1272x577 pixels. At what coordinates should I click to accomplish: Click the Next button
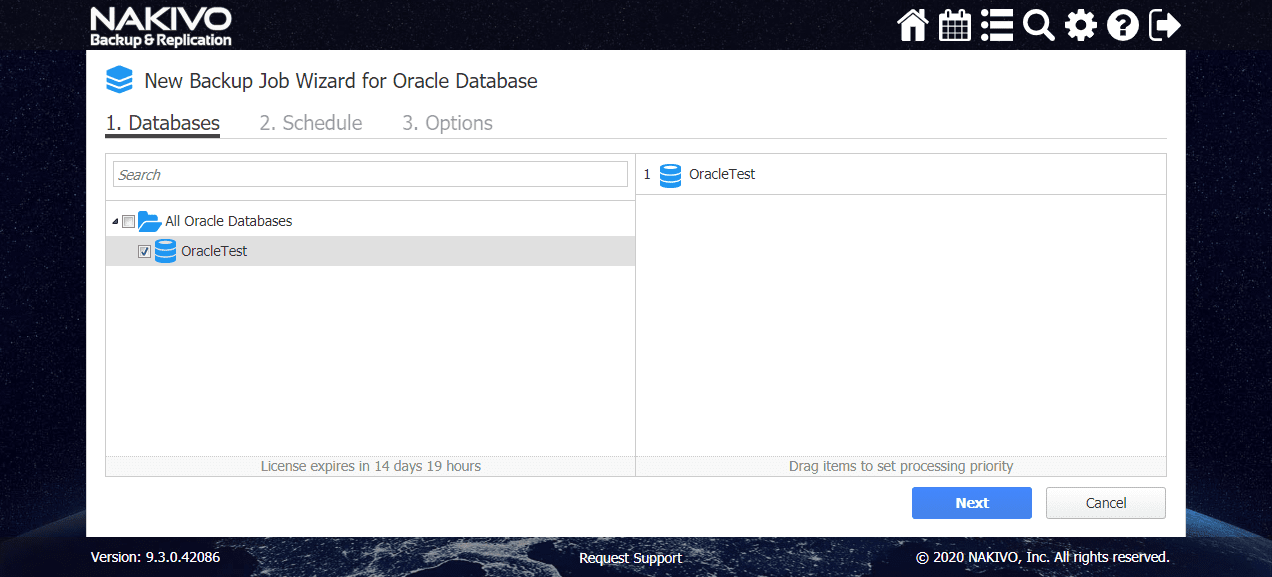click(971, 502)
